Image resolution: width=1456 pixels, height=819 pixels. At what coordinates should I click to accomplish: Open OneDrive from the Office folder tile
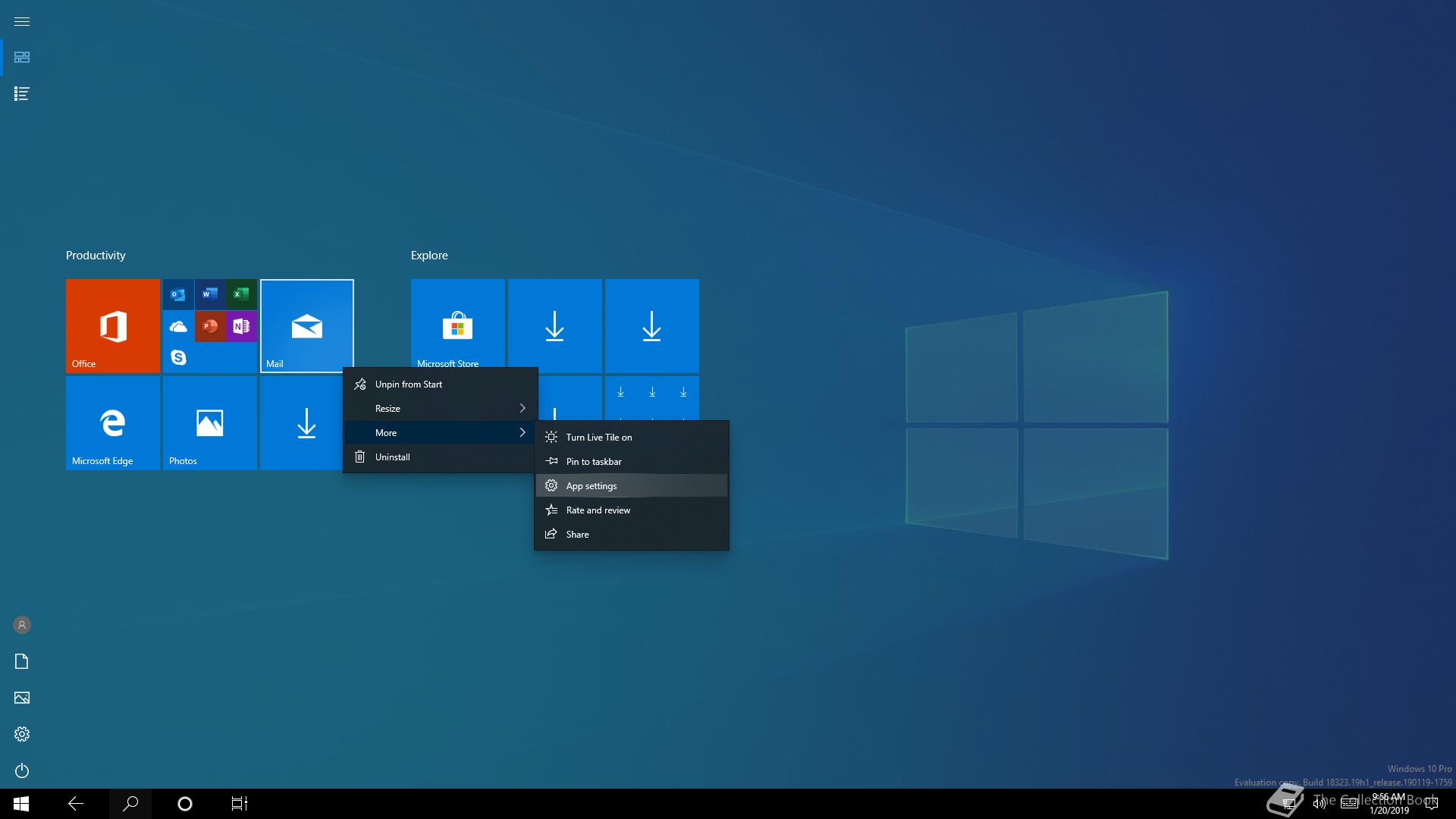click(178, 326)
